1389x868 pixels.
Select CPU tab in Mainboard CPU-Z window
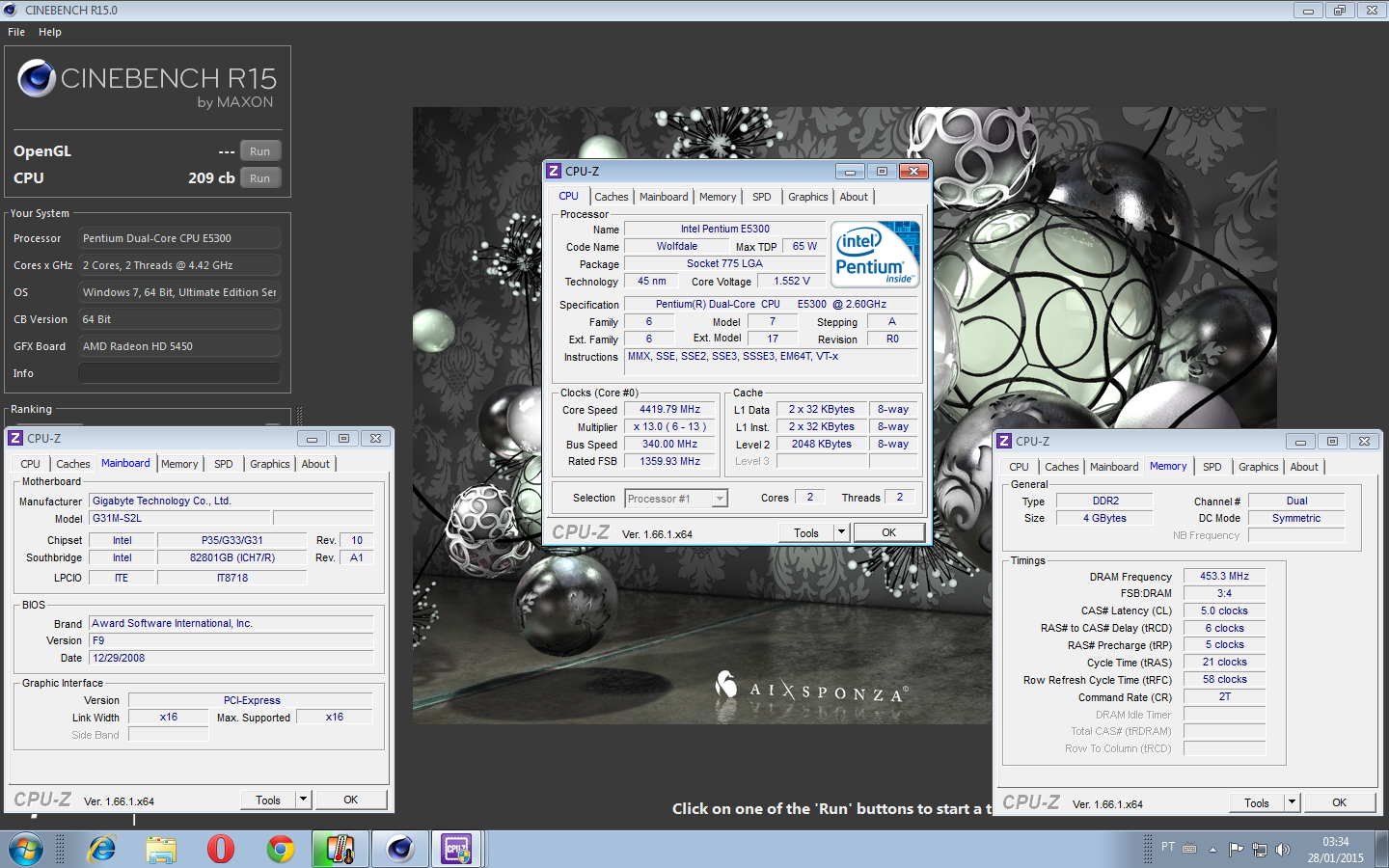(x=31, y=464)
